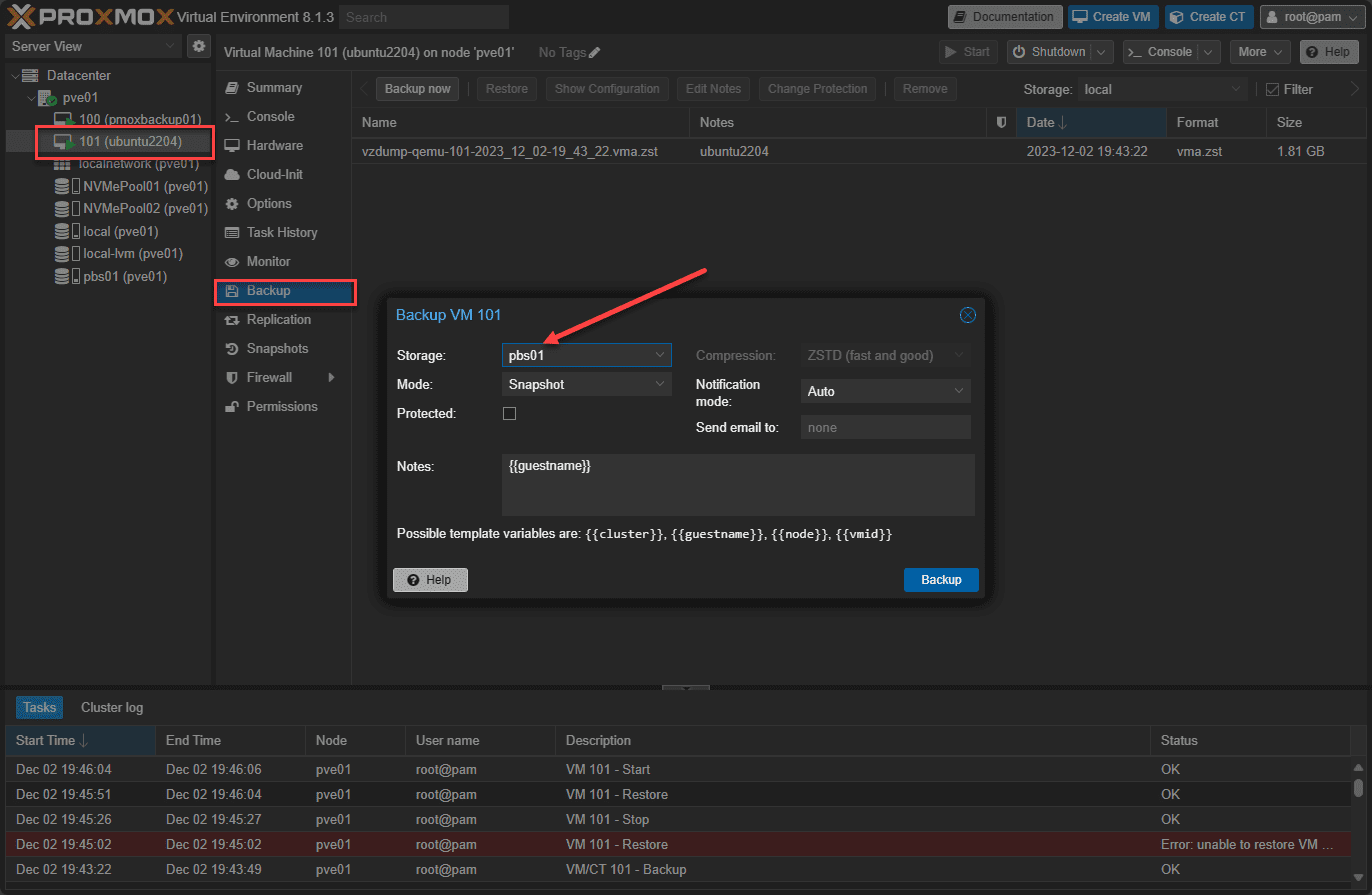Open the Hardware menu item
Viewport: 1372px width, 895px height.
(x=274, y=146)
